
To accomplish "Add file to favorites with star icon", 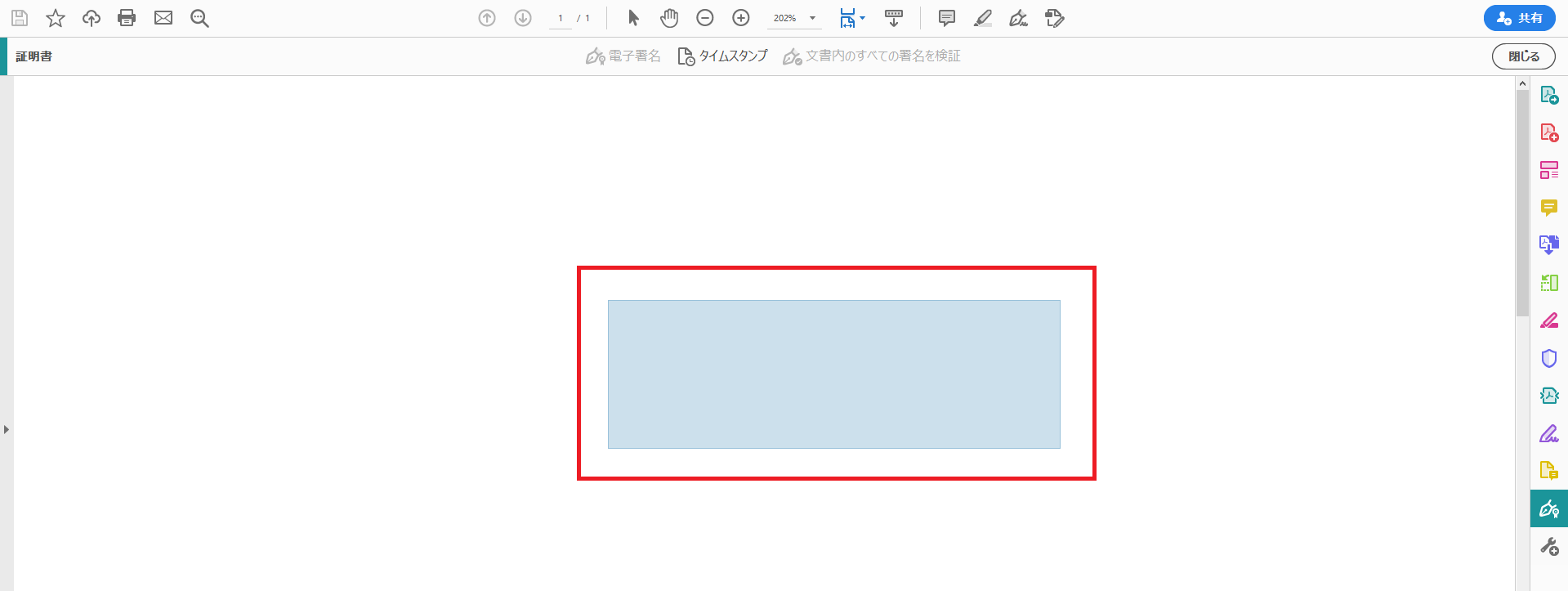I will pos(56,18).
